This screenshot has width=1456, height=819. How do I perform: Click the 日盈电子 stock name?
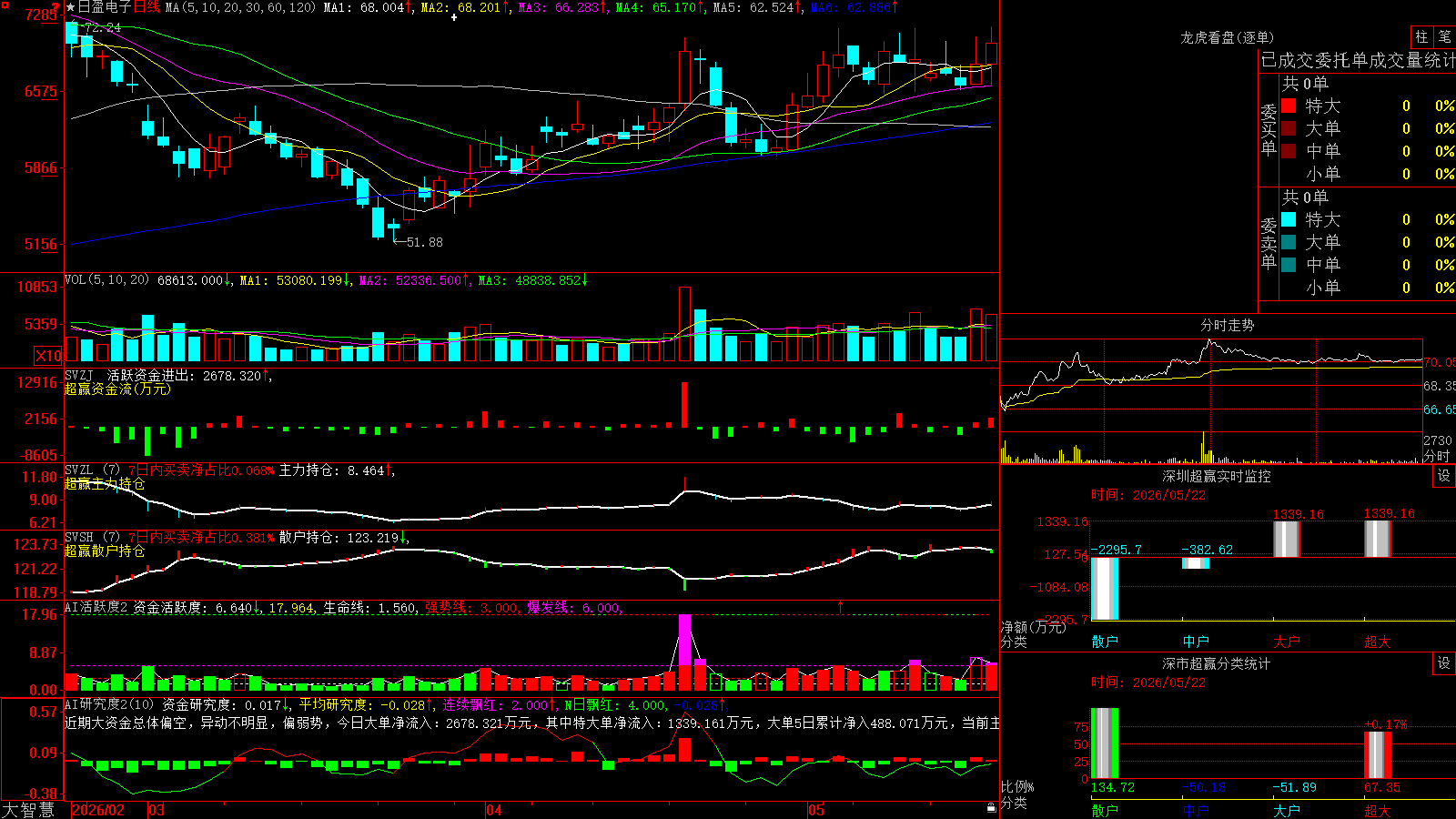point(105,7)
